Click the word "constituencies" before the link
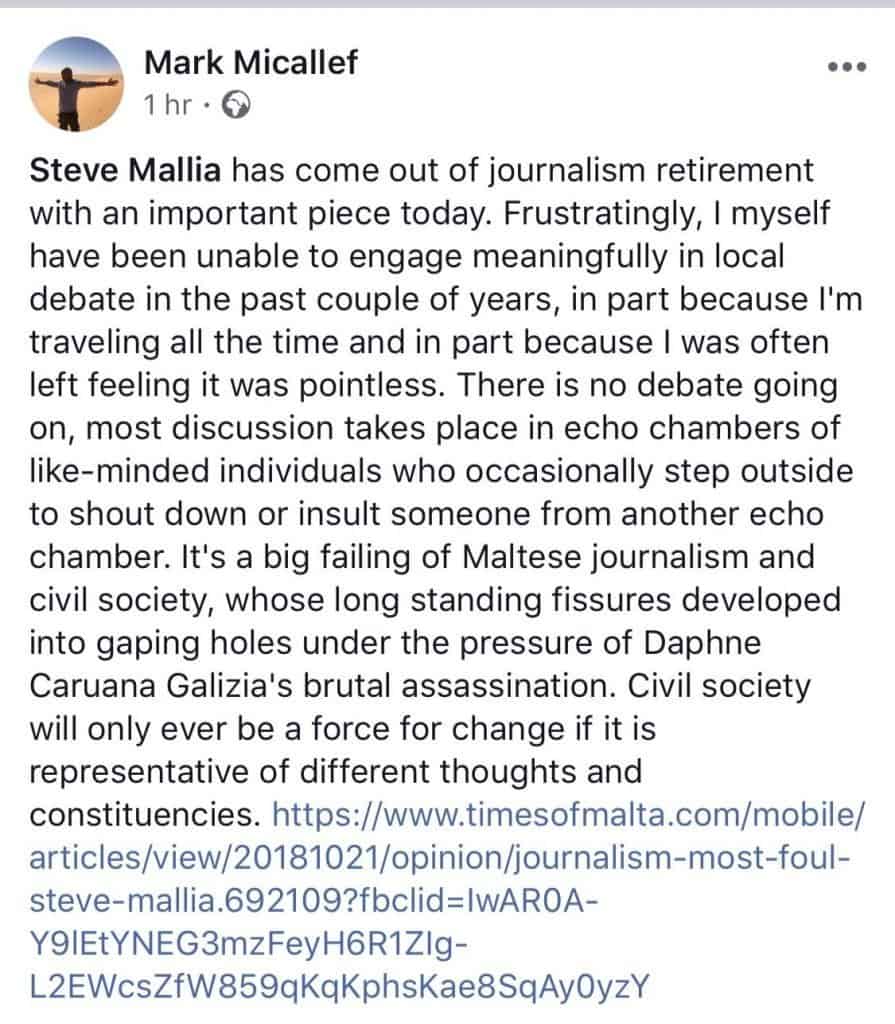This screenshot has height=1024, width=895. (138, 815)
